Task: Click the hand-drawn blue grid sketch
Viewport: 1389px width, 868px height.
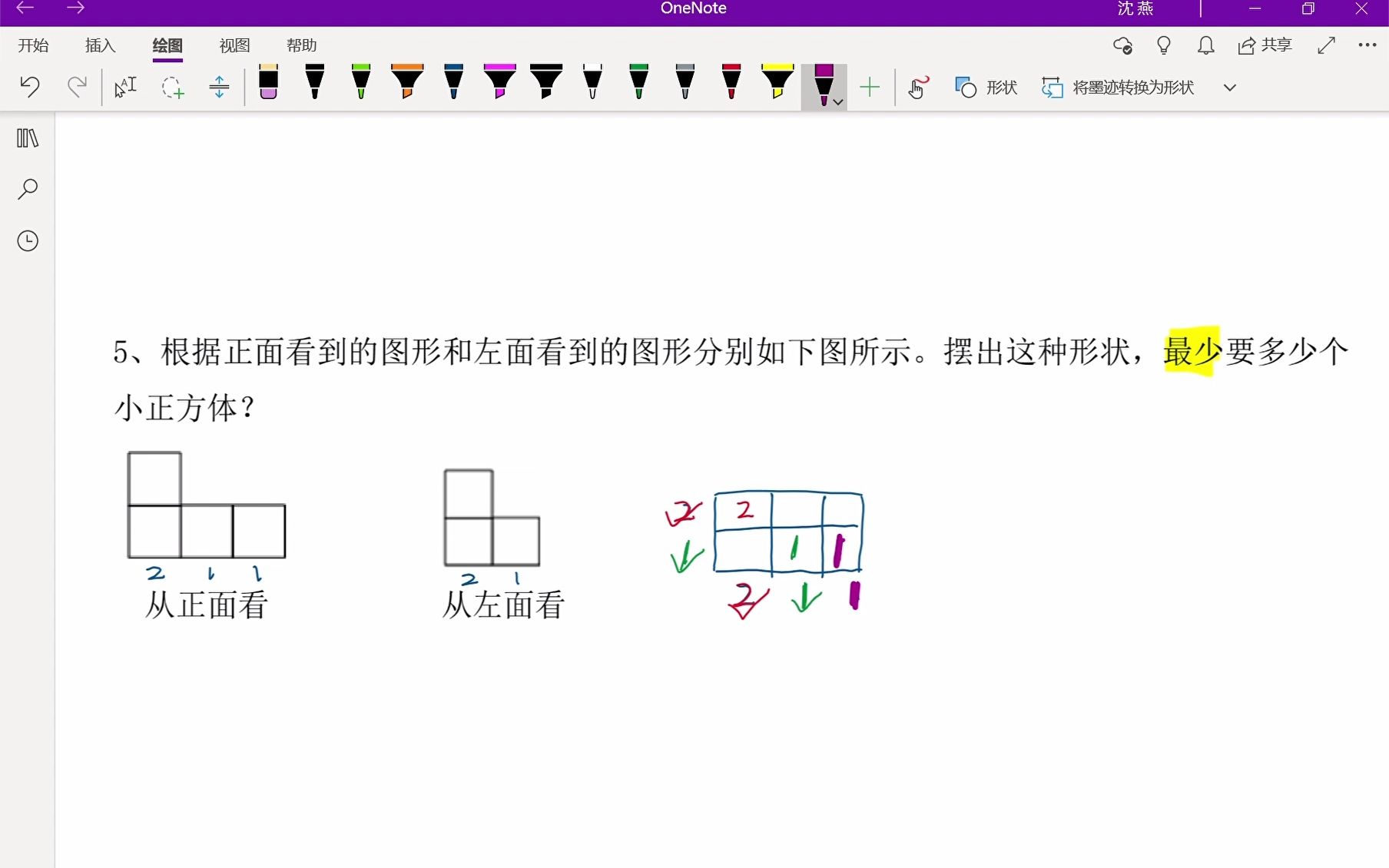Action: pos(789,533)
